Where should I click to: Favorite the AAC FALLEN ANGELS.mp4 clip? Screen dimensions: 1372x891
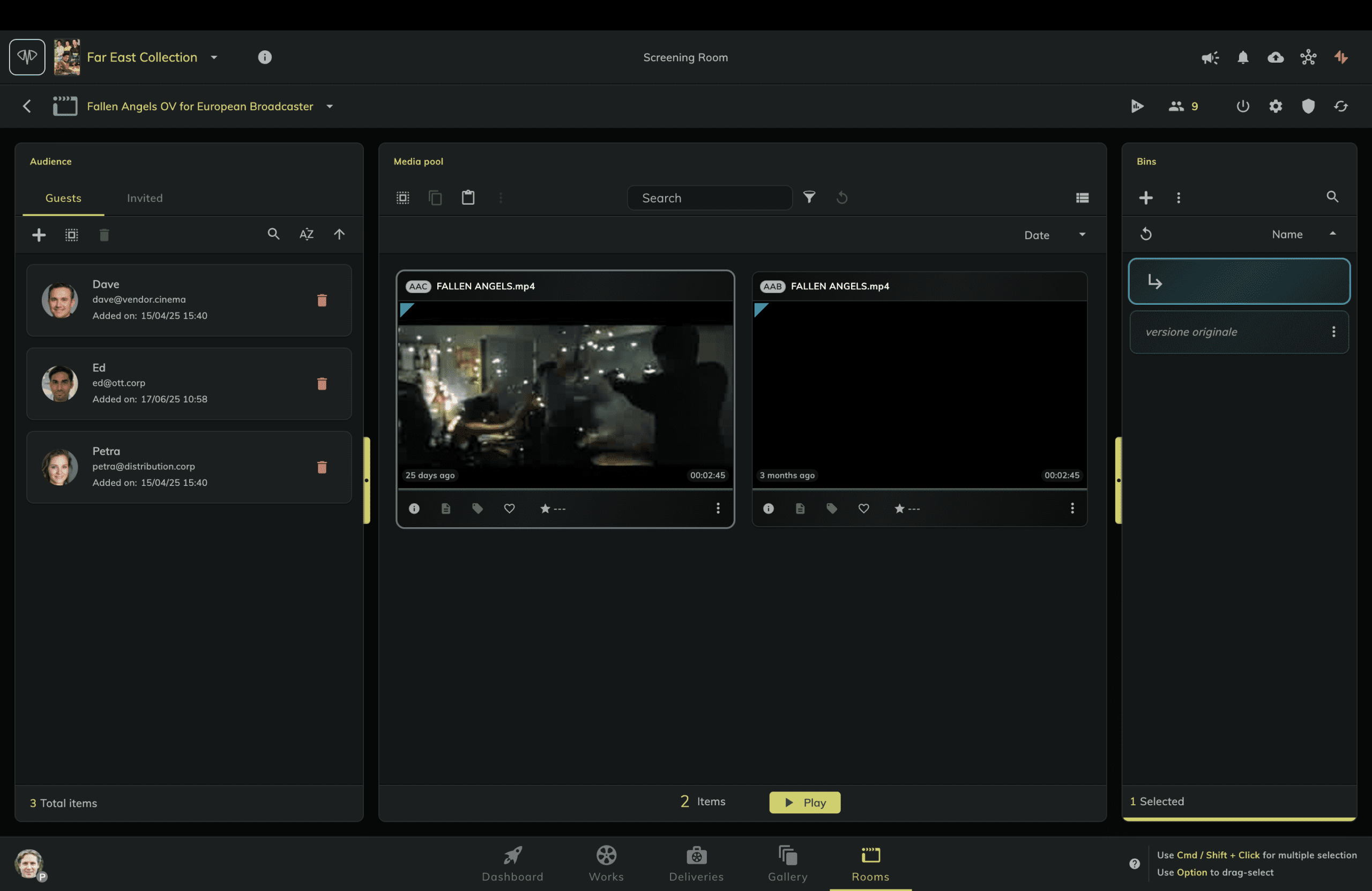pyautogui.click(x=509, y=508)
